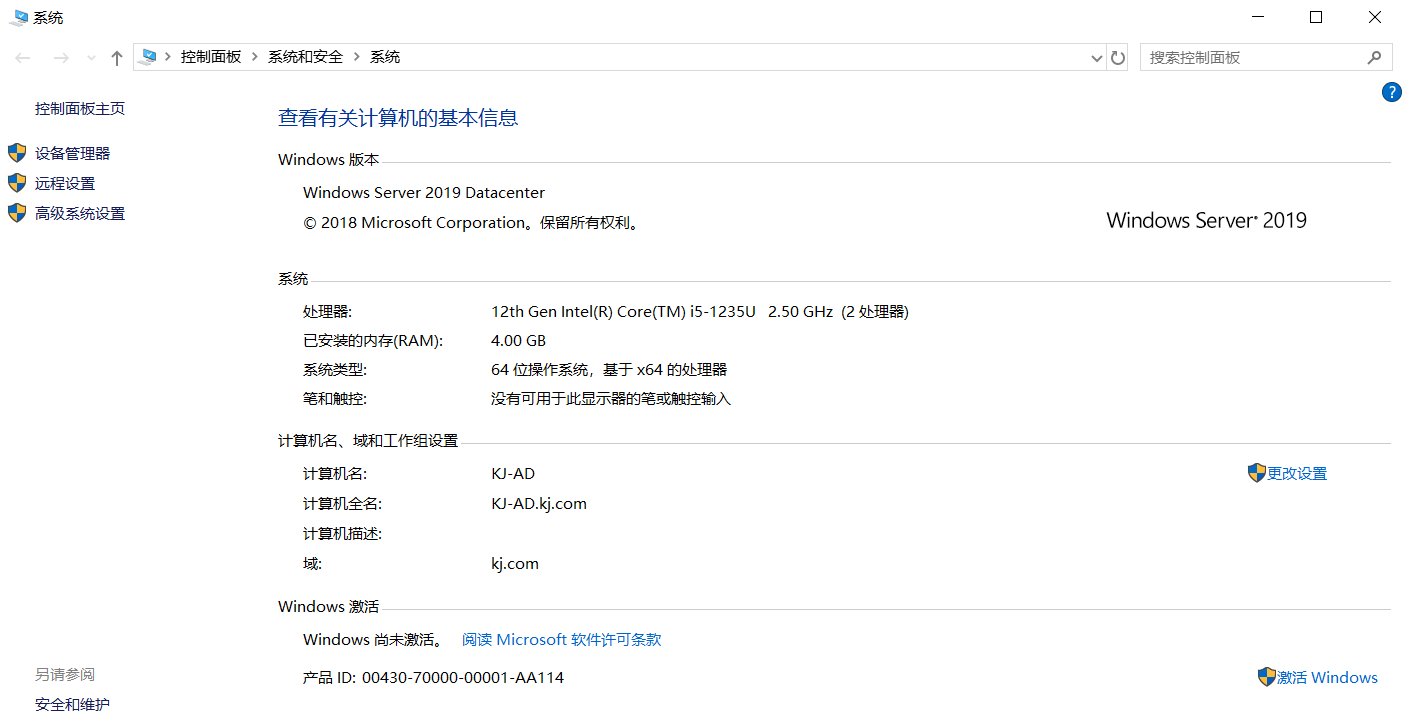Select 系统和安全 breadcrumb
Viewport: 1404px width, 718px height.
tap(305, 57)
